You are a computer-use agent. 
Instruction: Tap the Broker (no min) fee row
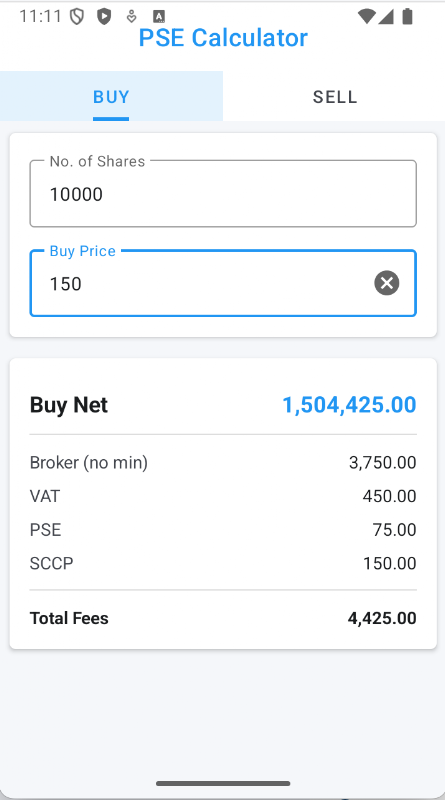pyautogui.click(x=223, y=462)
